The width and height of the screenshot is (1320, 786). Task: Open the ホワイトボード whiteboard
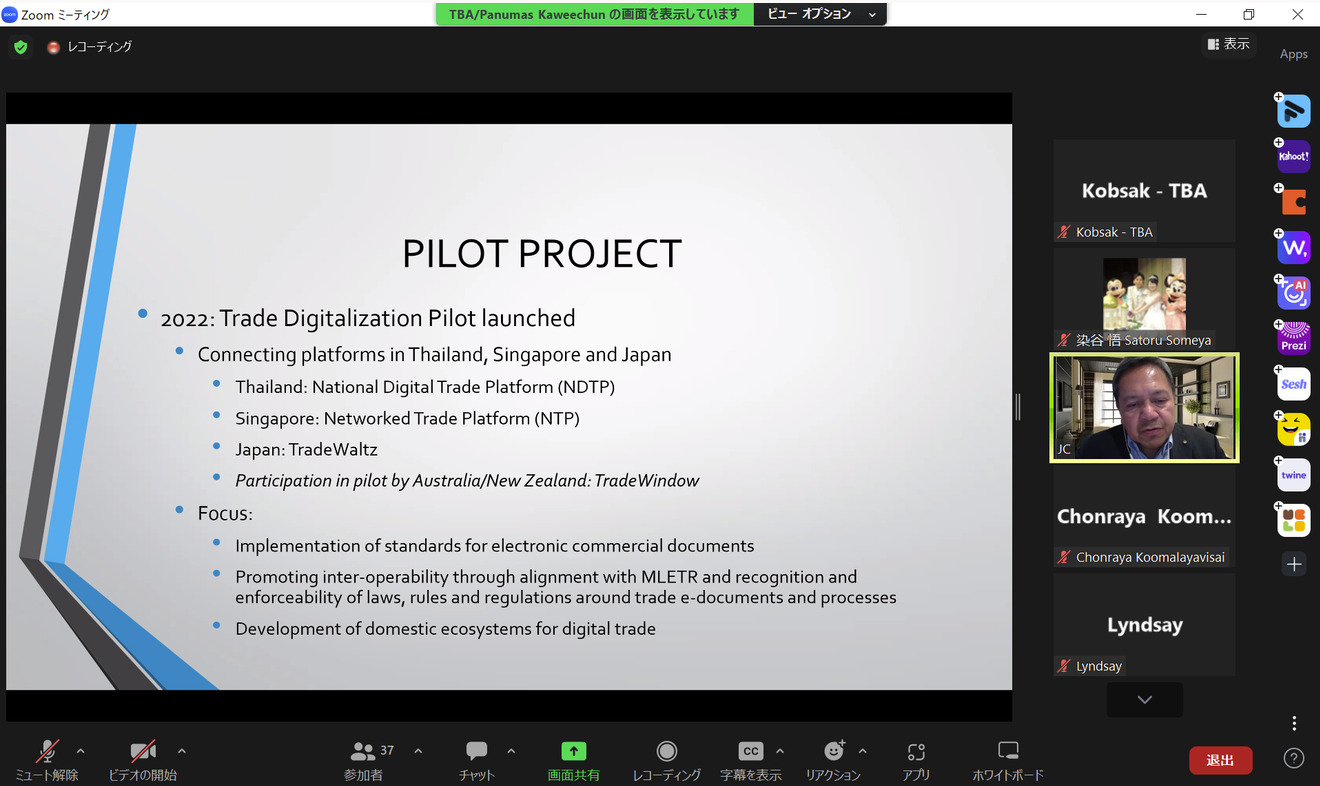click(x=1008, y=761)
